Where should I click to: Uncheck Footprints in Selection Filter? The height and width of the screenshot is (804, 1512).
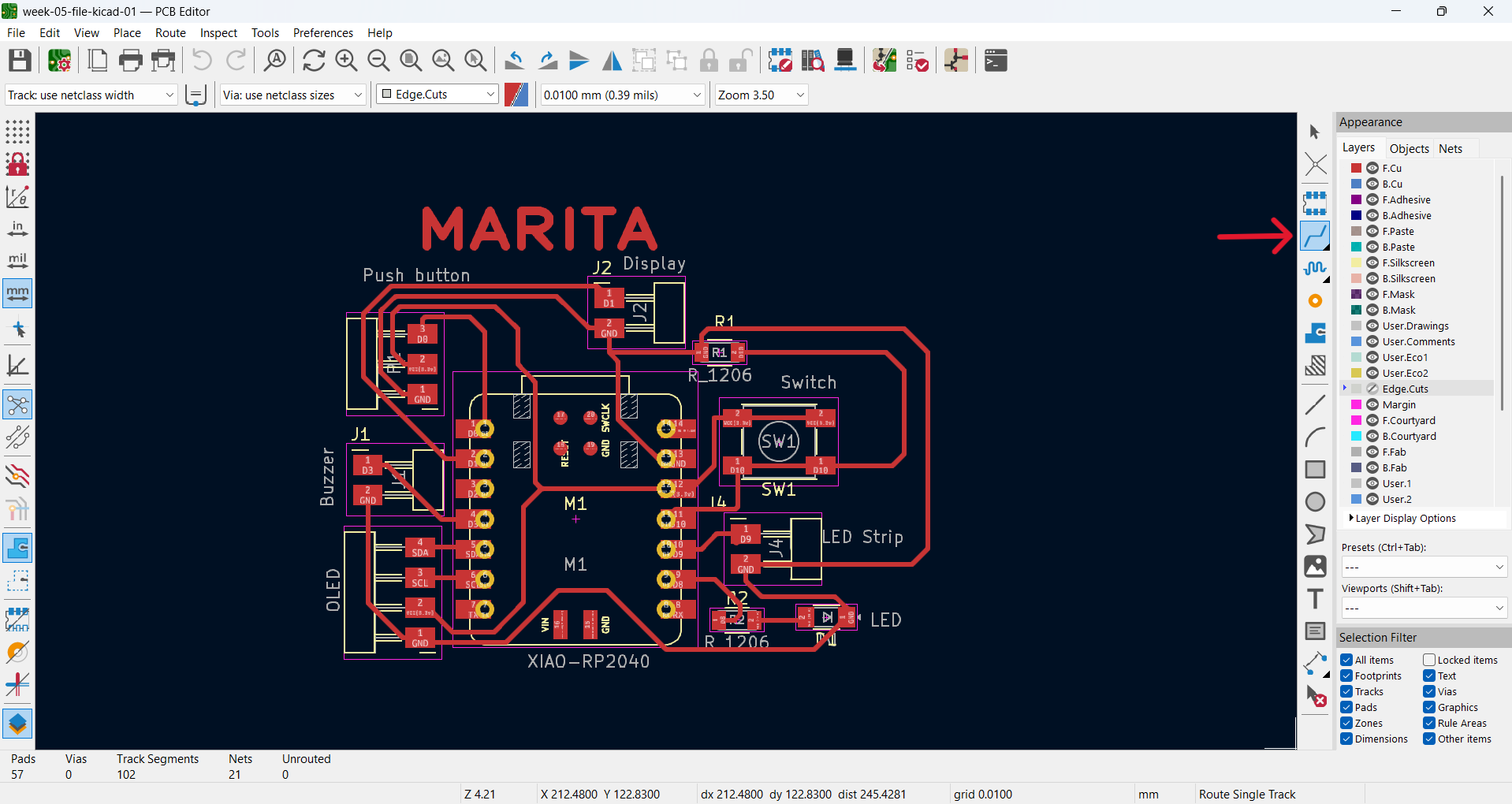pyautogui.click(x=1346, y=676)
